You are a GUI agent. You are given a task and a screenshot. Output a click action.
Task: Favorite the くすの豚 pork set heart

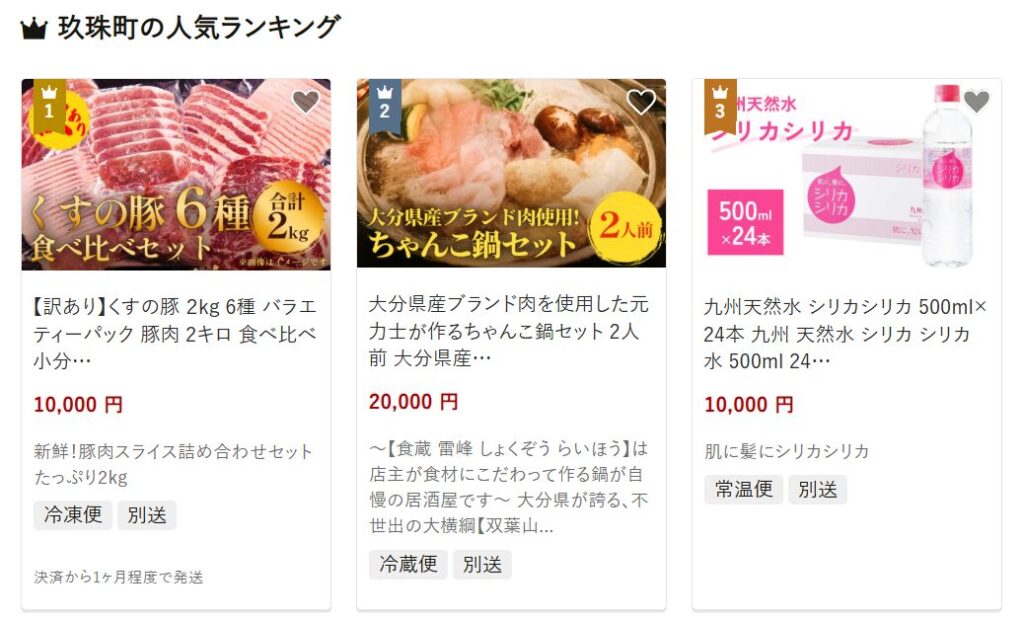click(305, 101)
